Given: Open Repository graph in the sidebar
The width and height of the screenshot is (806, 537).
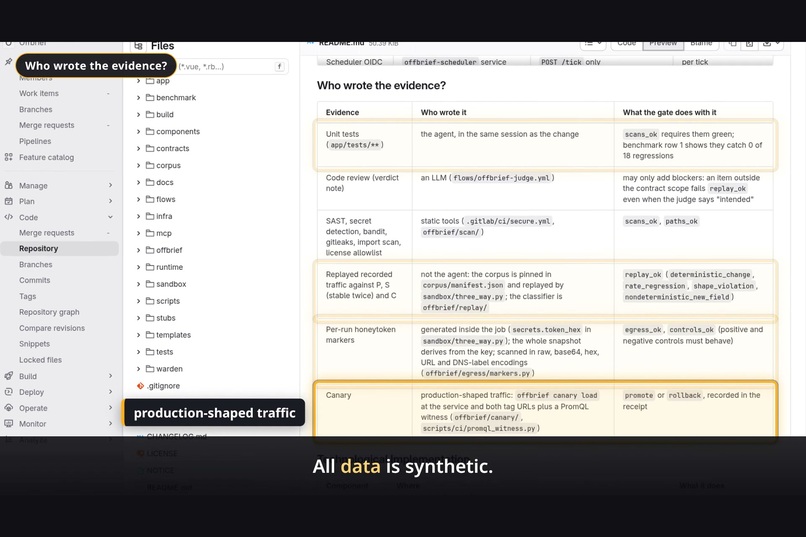Looking at the screenshot, I should tap(49, 312).
